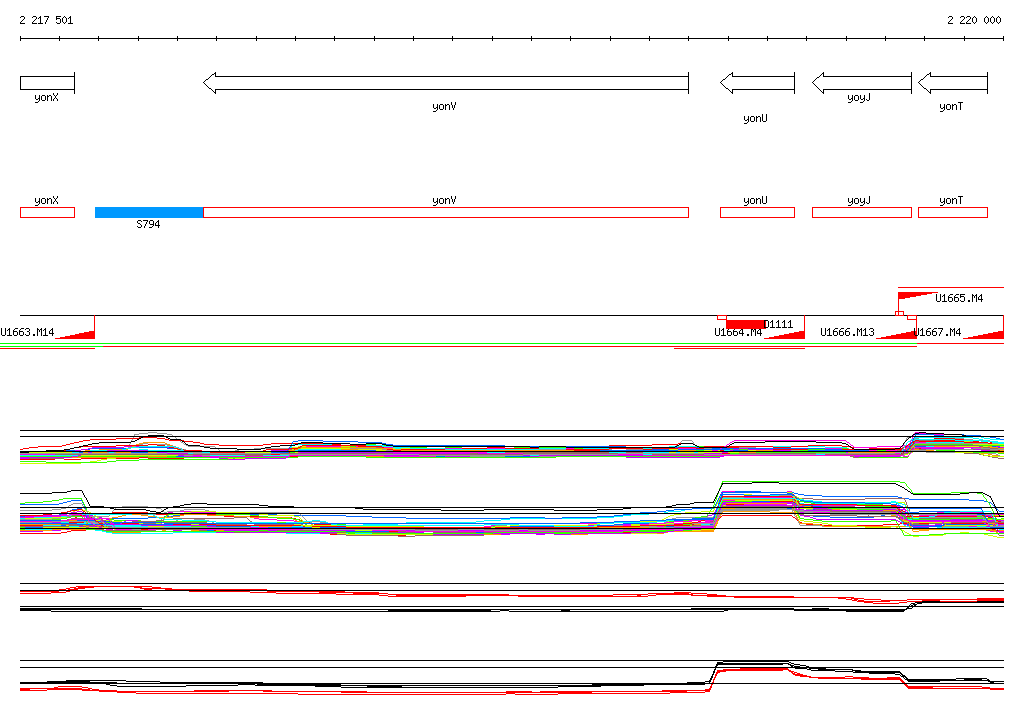Click the yoyJ label above the red box
The image size is (1024, 714).
pos(859,201)
